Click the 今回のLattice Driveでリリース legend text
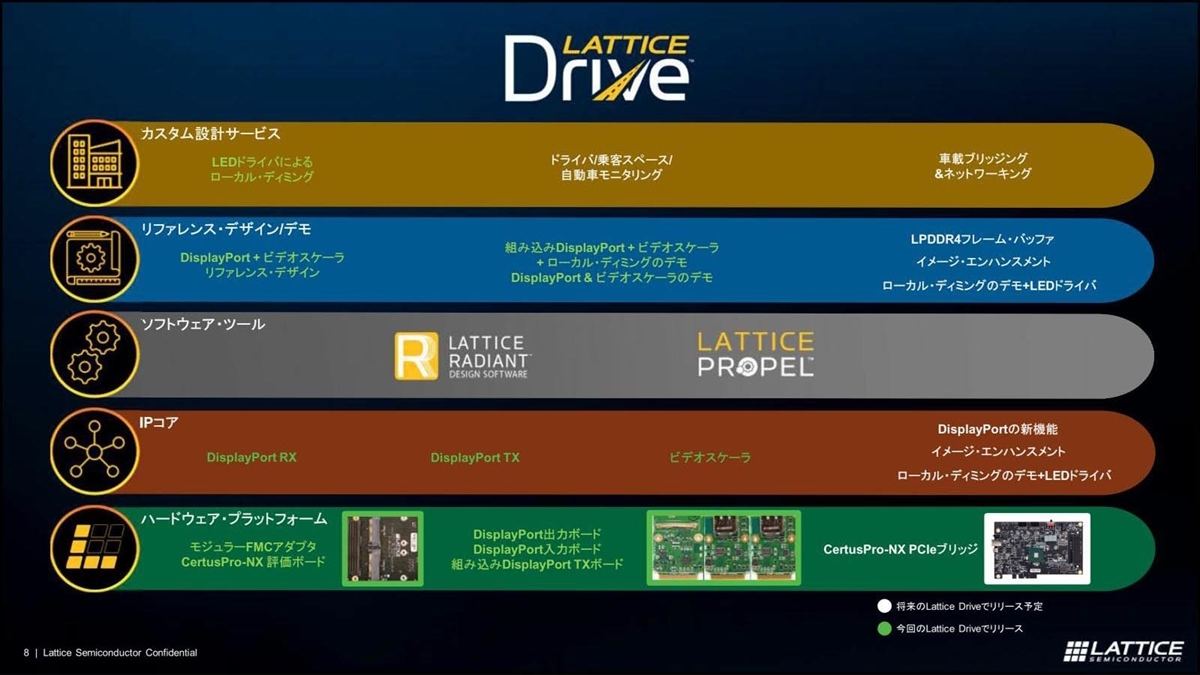Screen dimensions: 1200x675 [959, 629]
